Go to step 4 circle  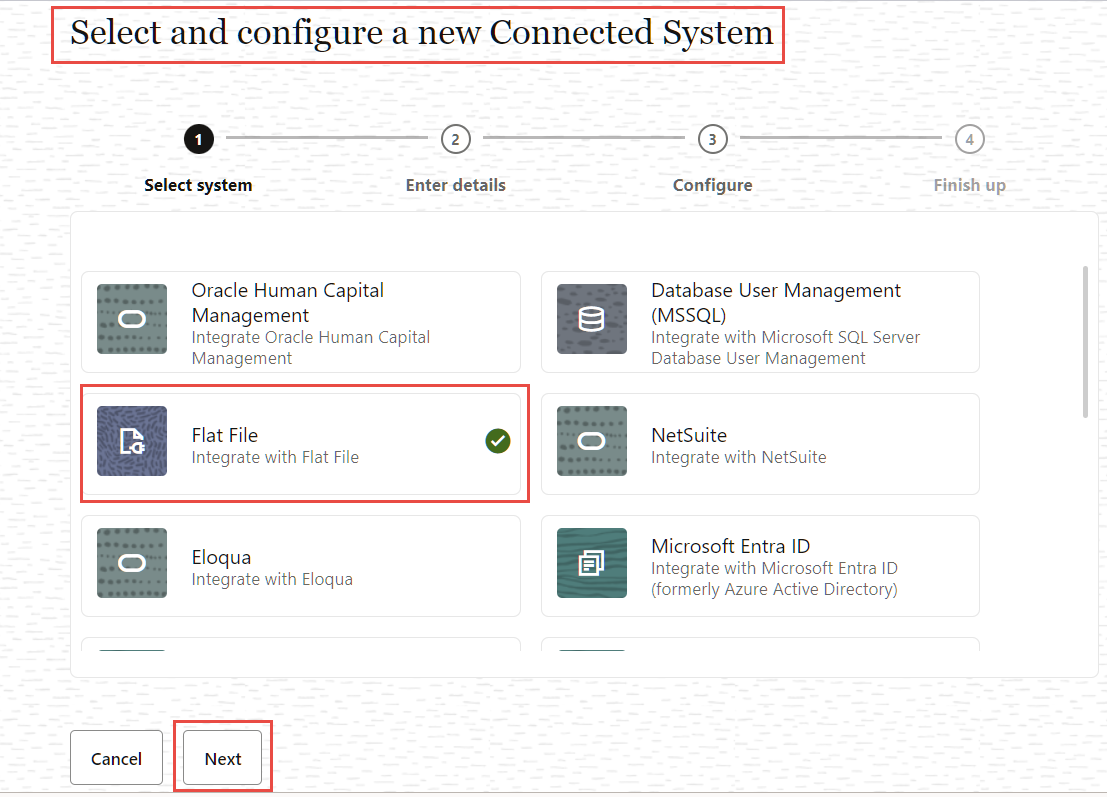[x=969, y=139]
